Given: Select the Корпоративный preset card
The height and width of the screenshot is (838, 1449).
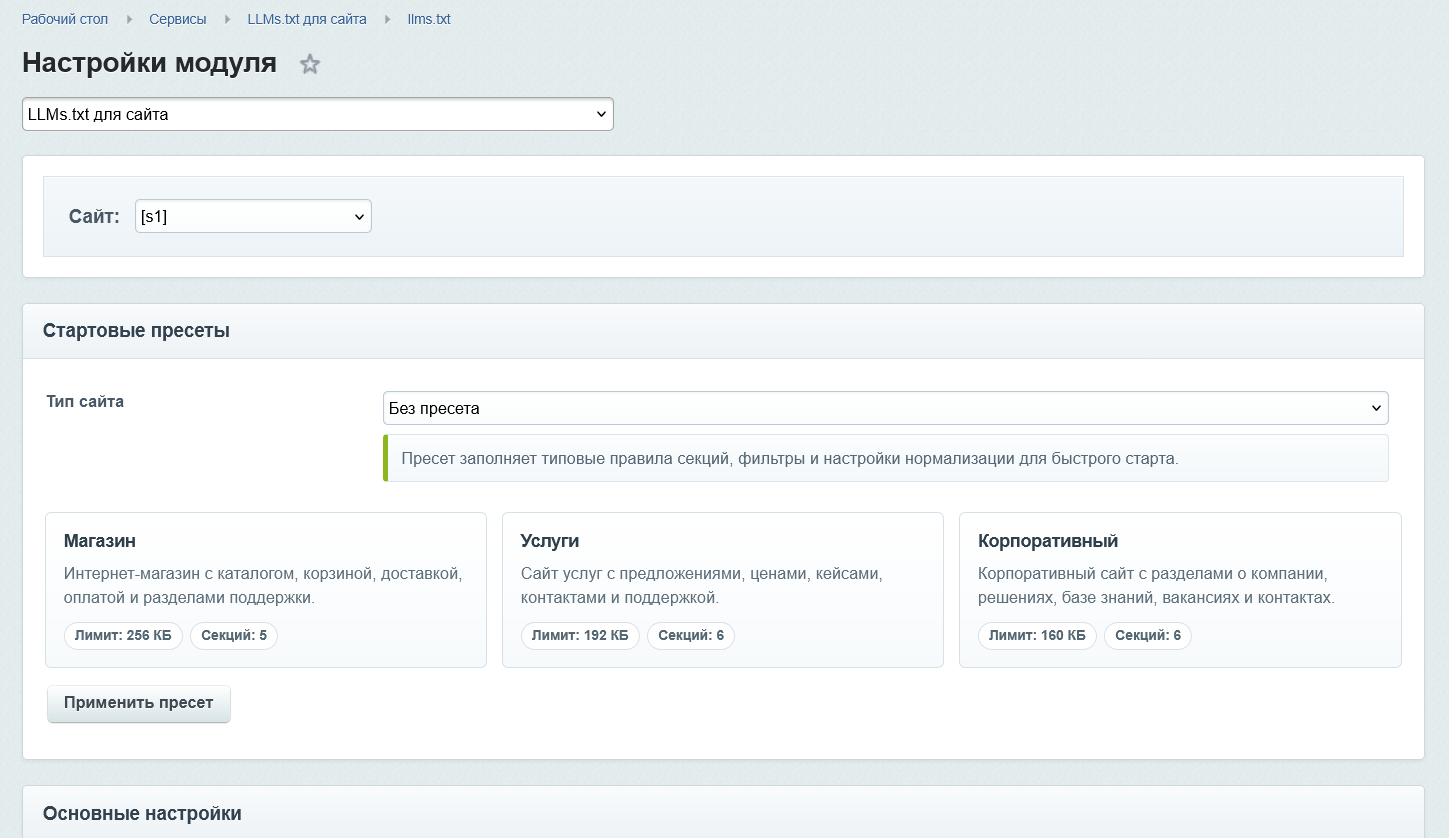Looking at the screenshot, I should pyautogui.click(x=1180, y=590).
